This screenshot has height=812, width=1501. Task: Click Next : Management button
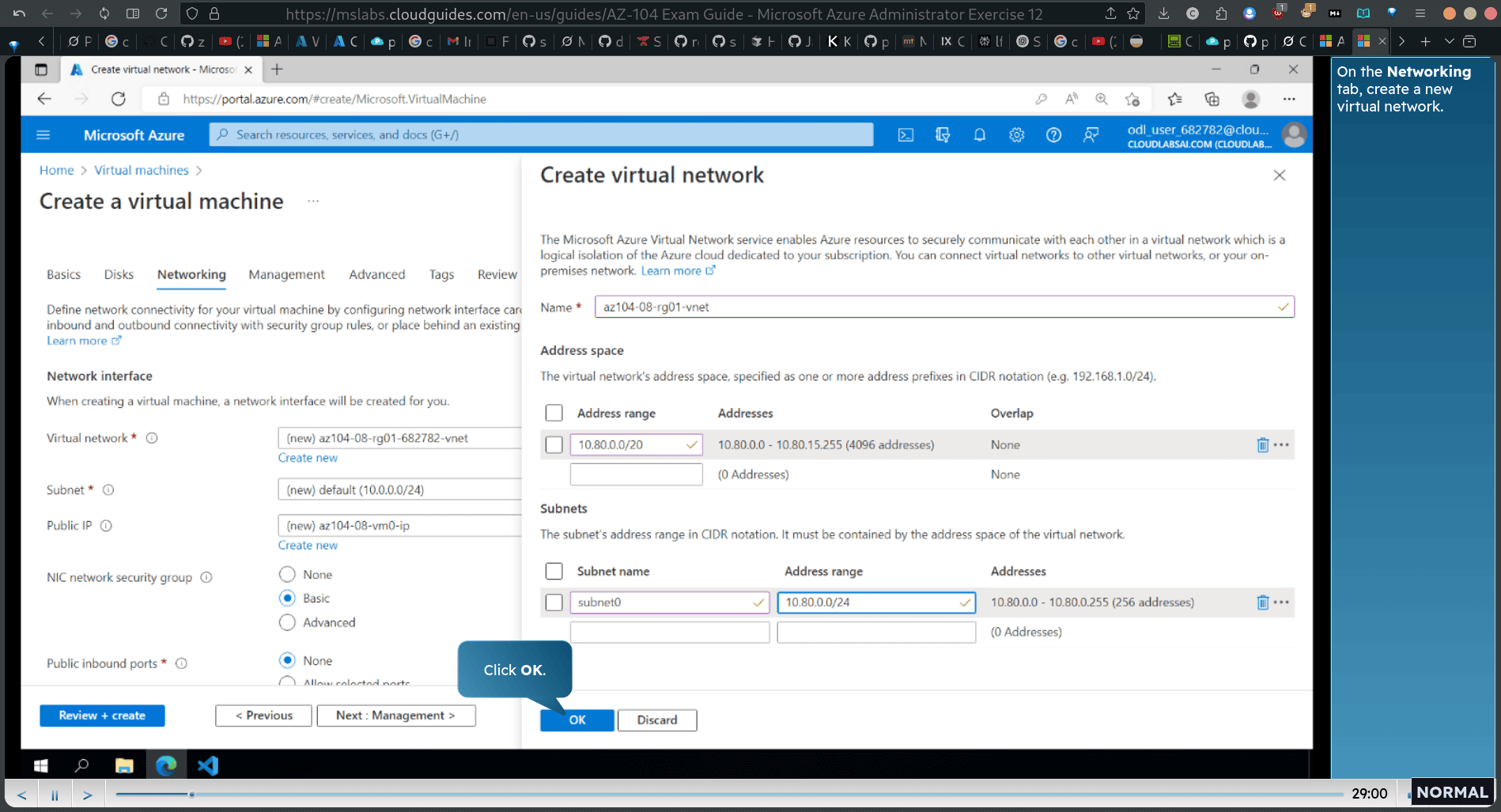click(395, 716)
